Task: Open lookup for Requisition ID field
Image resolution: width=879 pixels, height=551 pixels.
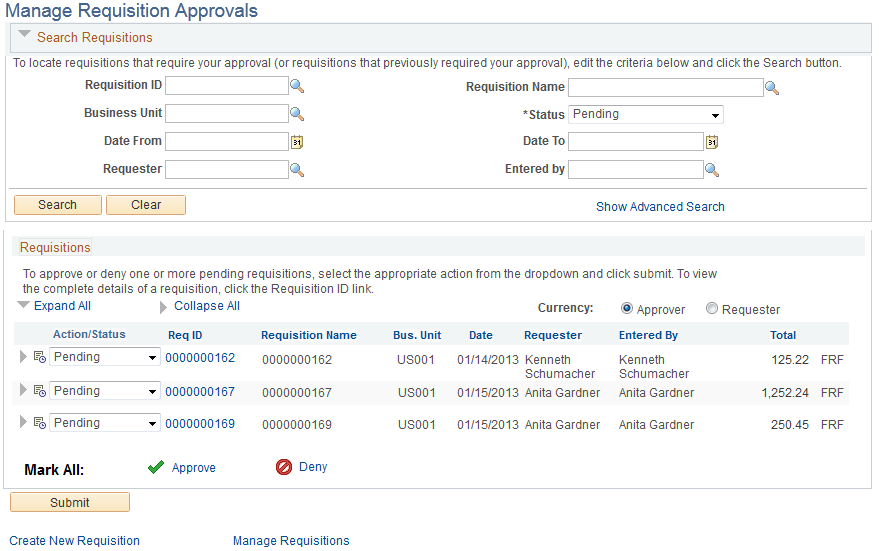Action: coord(297,86)
